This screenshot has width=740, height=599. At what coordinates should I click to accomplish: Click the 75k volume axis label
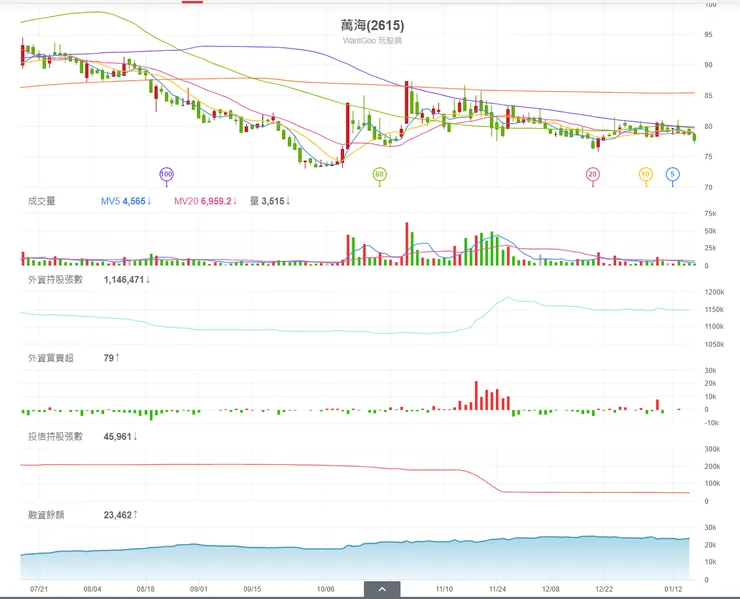tap(710, 213)
